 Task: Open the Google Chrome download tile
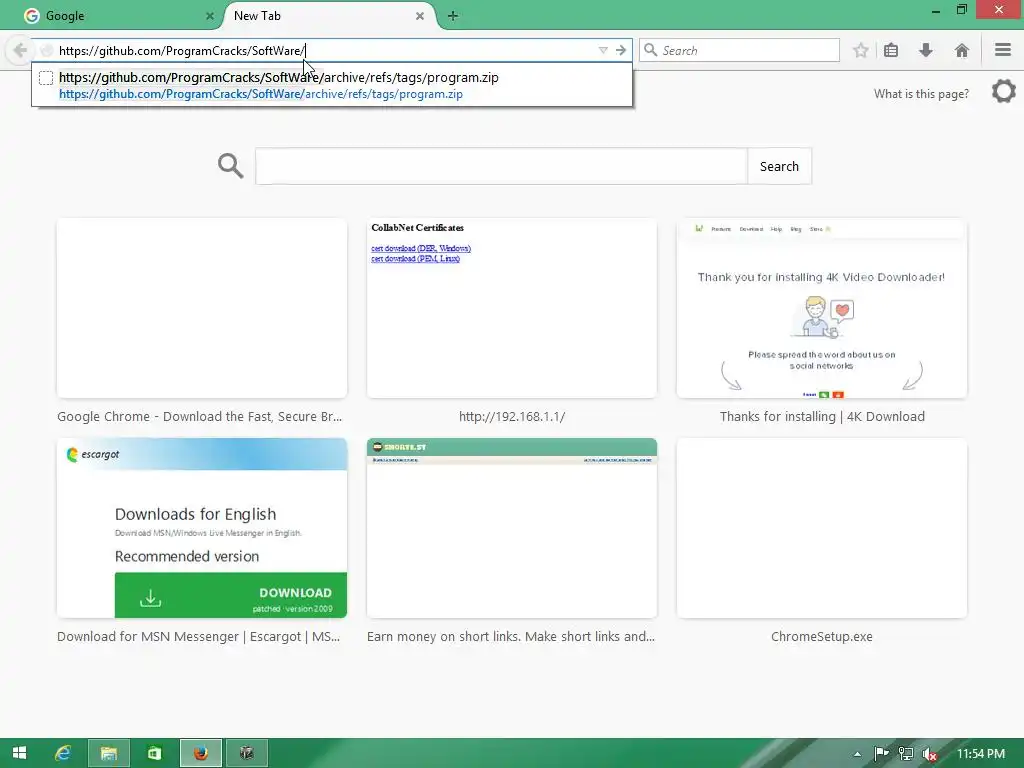click(x=202, y=308)
